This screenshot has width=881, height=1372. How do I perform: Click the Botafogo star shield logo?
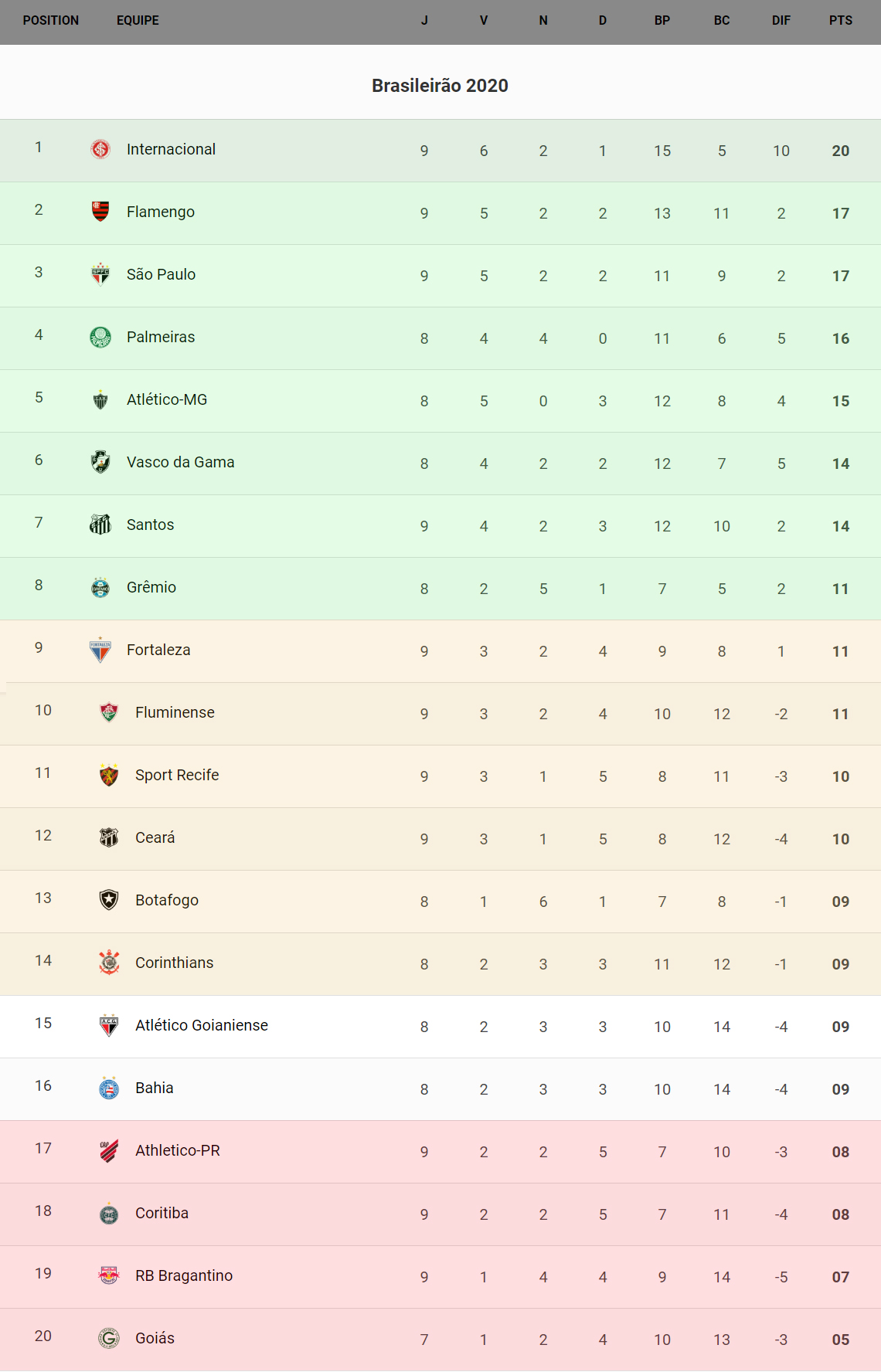click(x=109, y=900)
